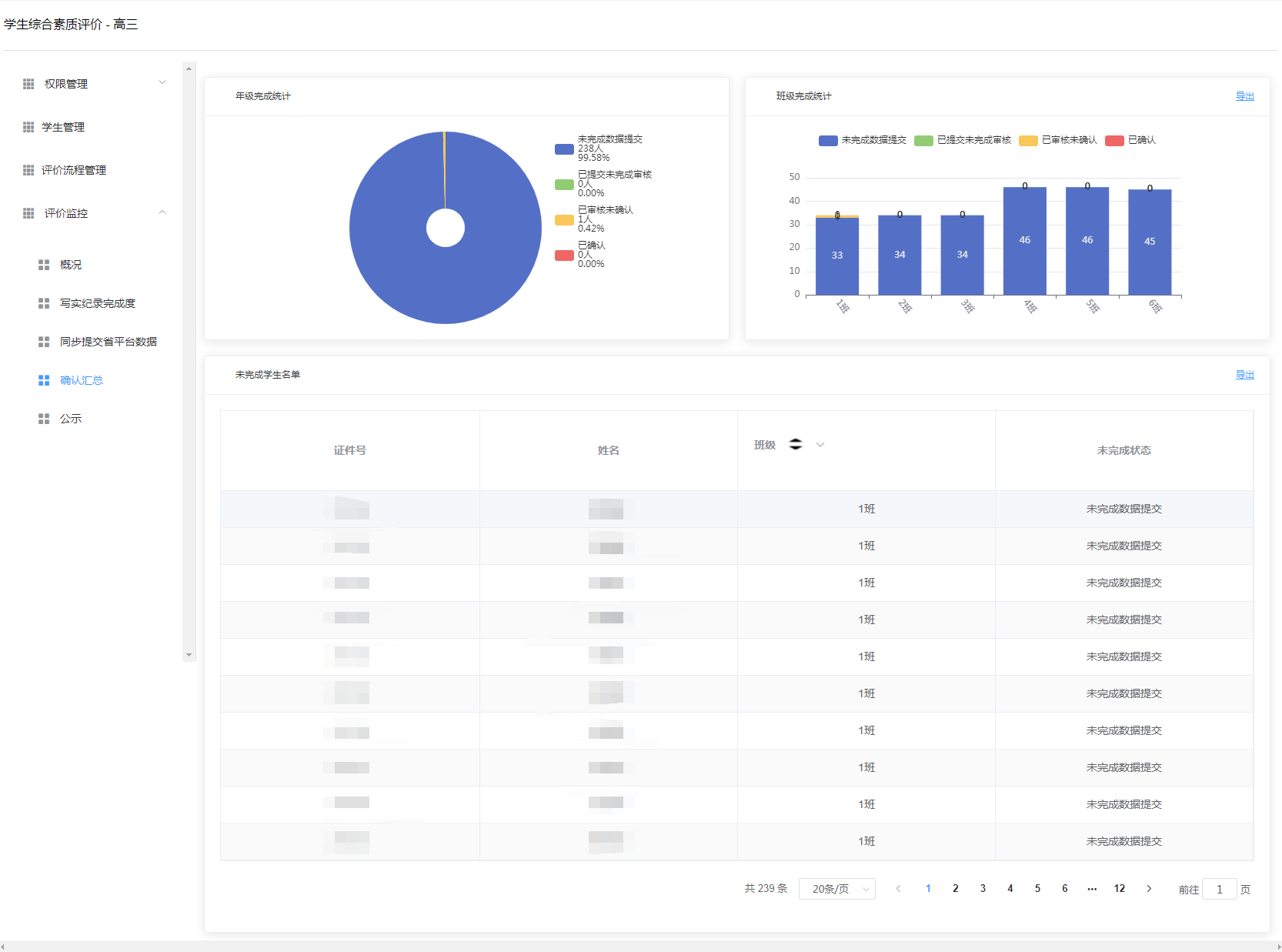Select 概况 submenu item
This screenshot has height=952, width=1282.
(71, 265)
